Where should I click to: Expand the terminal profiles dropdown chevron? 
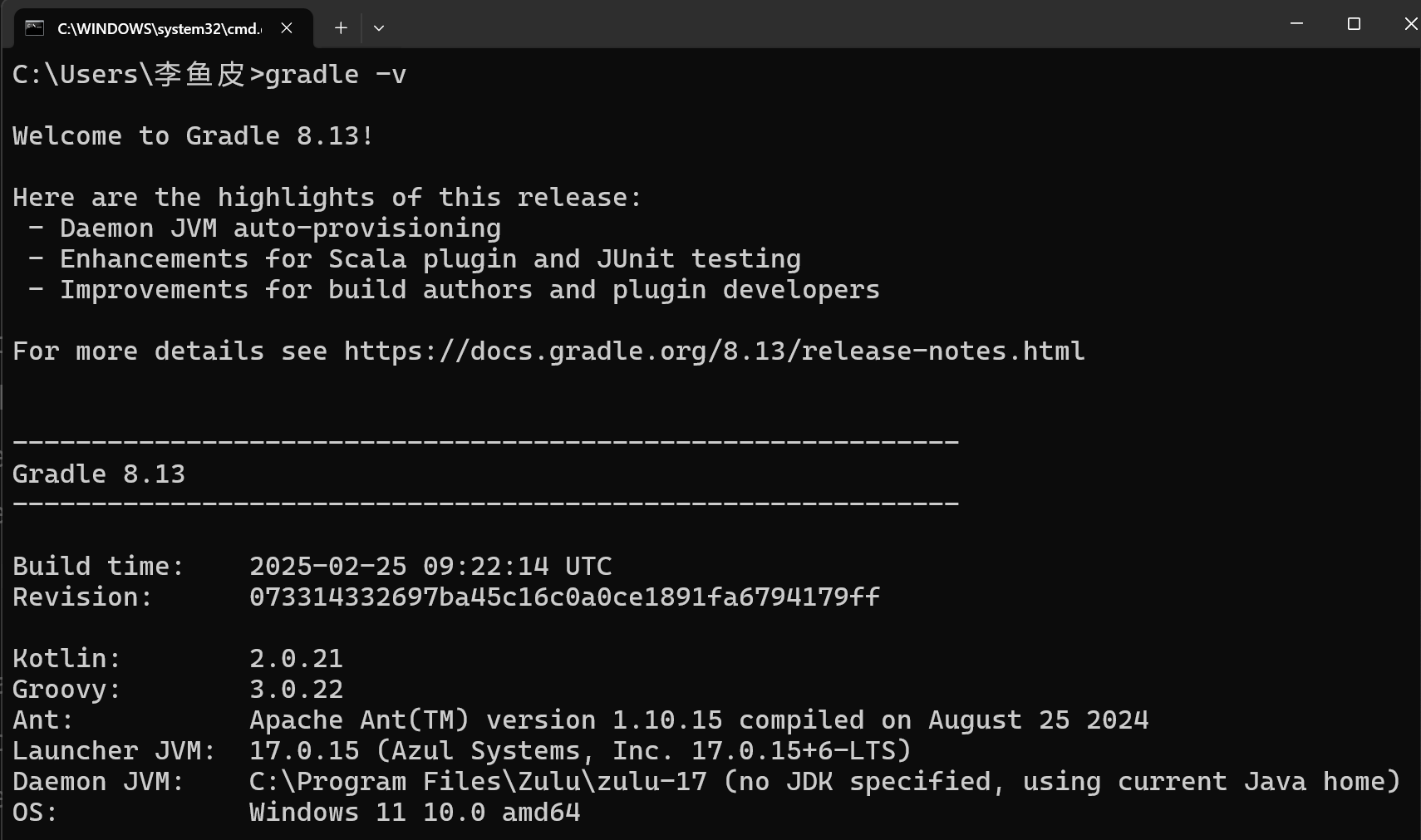coord(379,28)
